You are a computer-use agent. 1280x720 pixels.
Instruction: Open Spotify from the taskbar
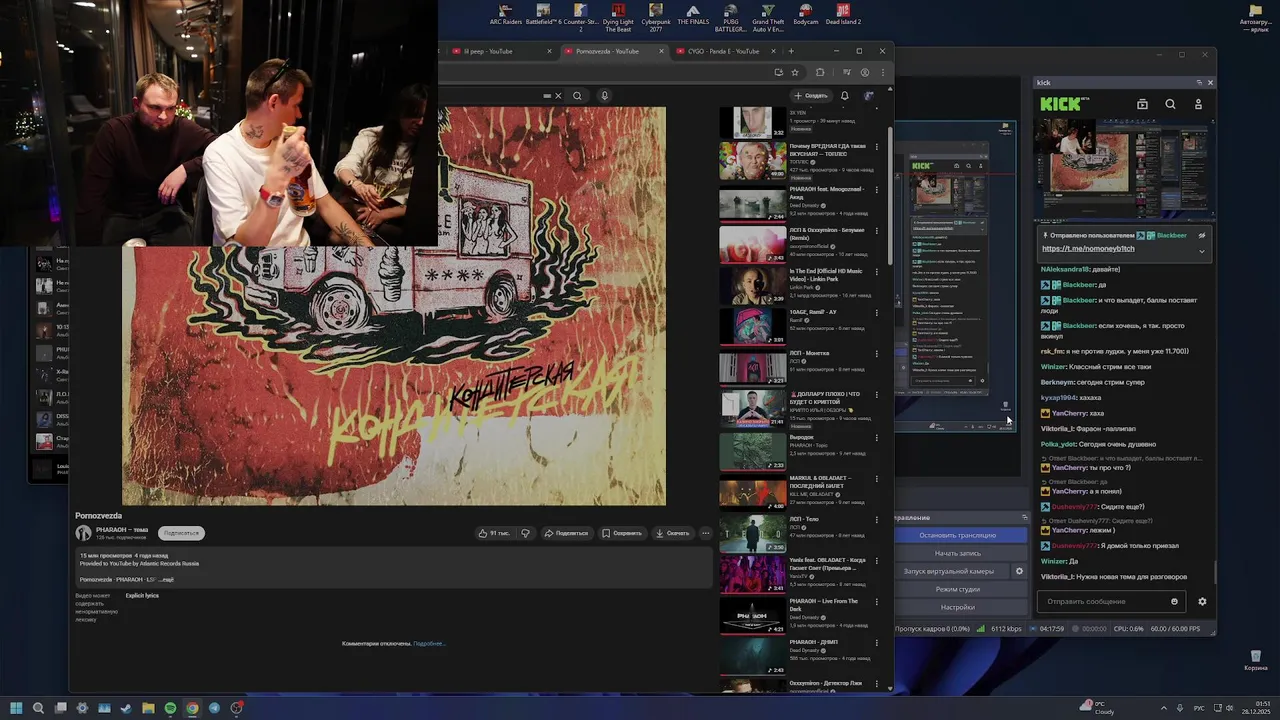(x=170, y=708)
